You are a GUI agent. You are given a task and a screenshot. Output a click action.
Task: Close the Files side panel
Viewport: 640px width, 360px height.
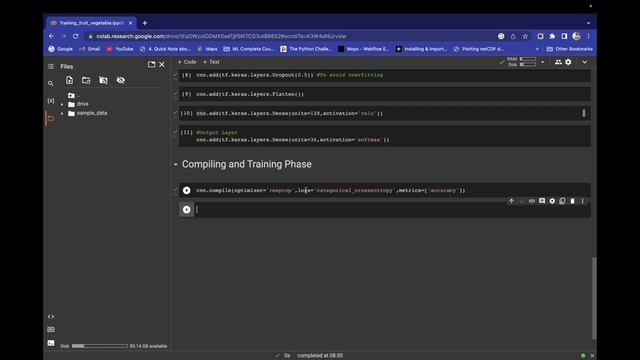pos(162,64)
